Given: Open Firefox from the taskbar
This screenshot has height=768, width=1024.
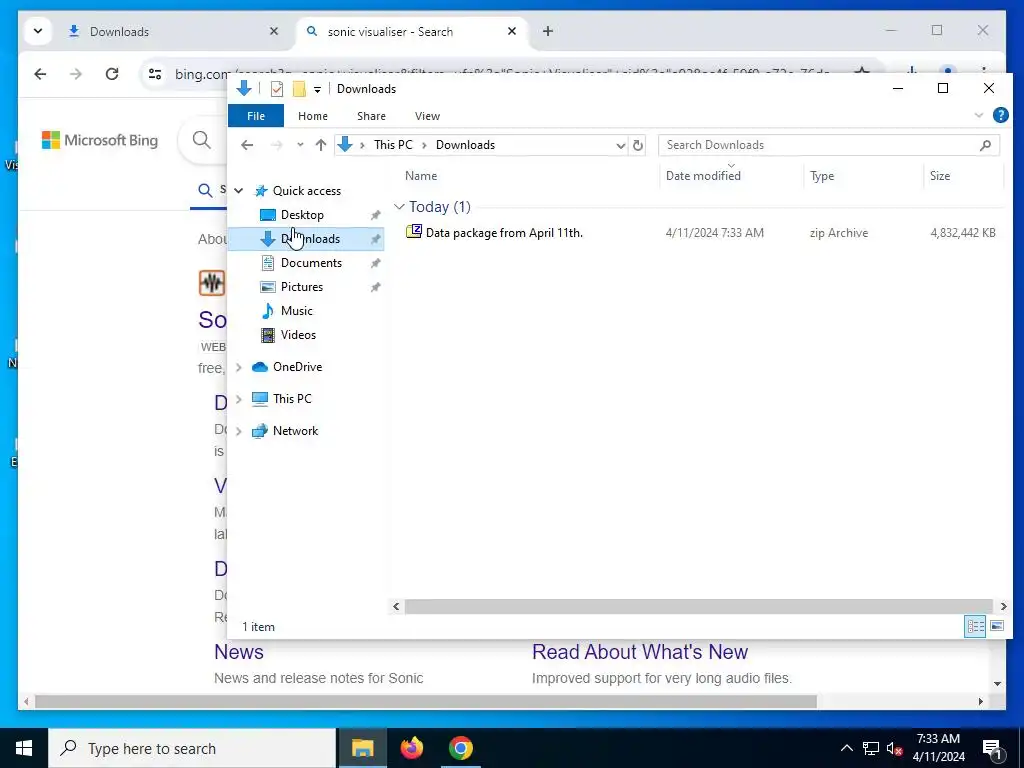Looking at the screenshot, I should (x=411, y=748).
